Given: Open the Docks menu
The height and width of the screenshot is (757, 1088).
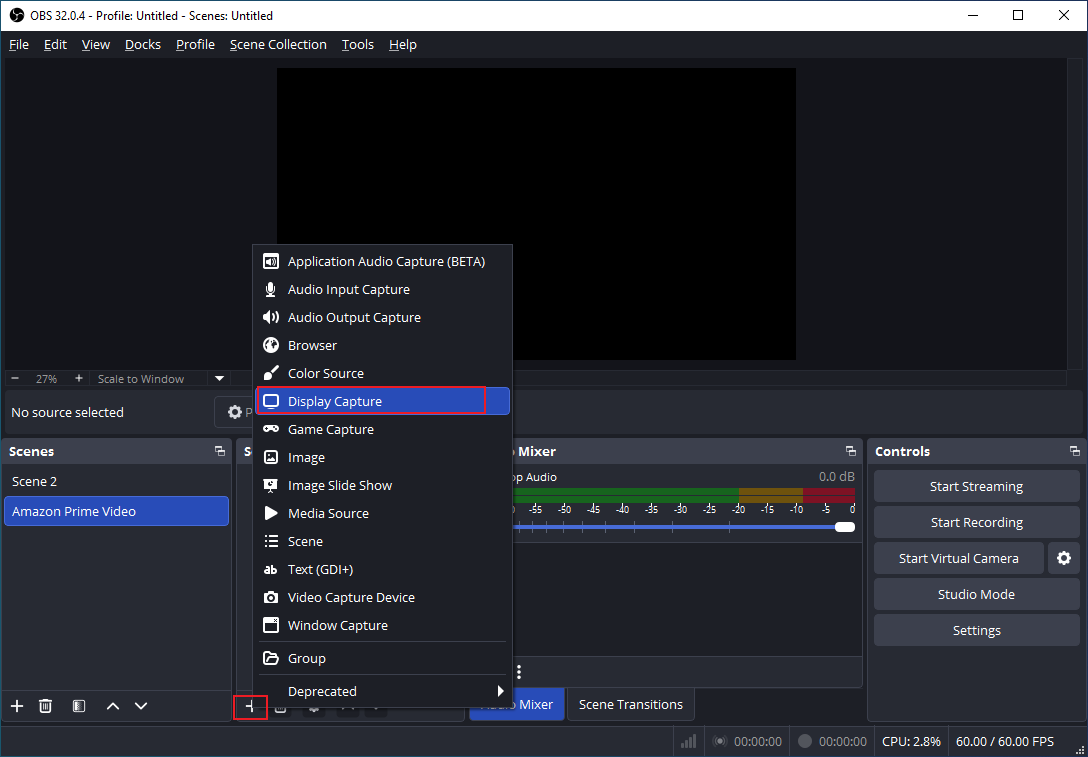Looking at the screenshot, I should click(x=142, y=44).
